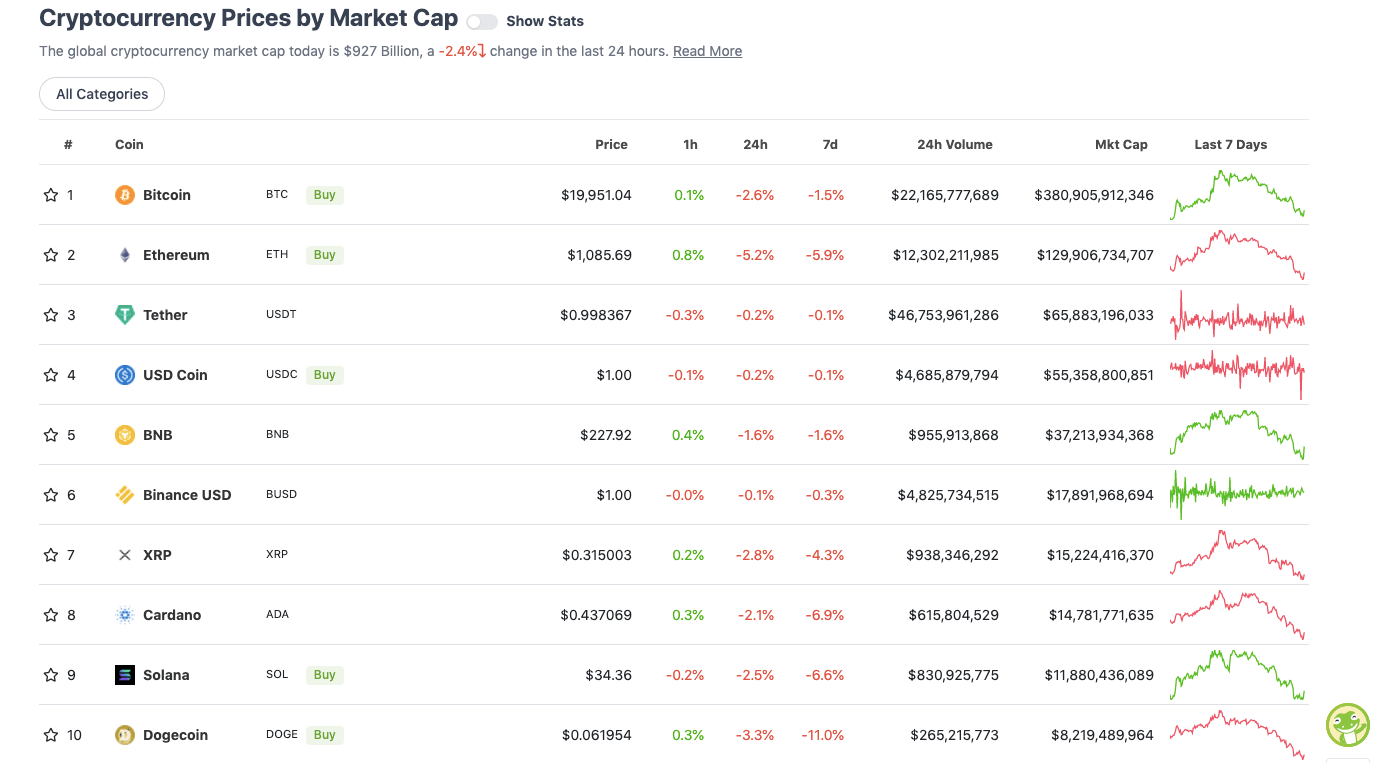
Task: Open the Cardano coin name link
Action: [x=172, y=615]
